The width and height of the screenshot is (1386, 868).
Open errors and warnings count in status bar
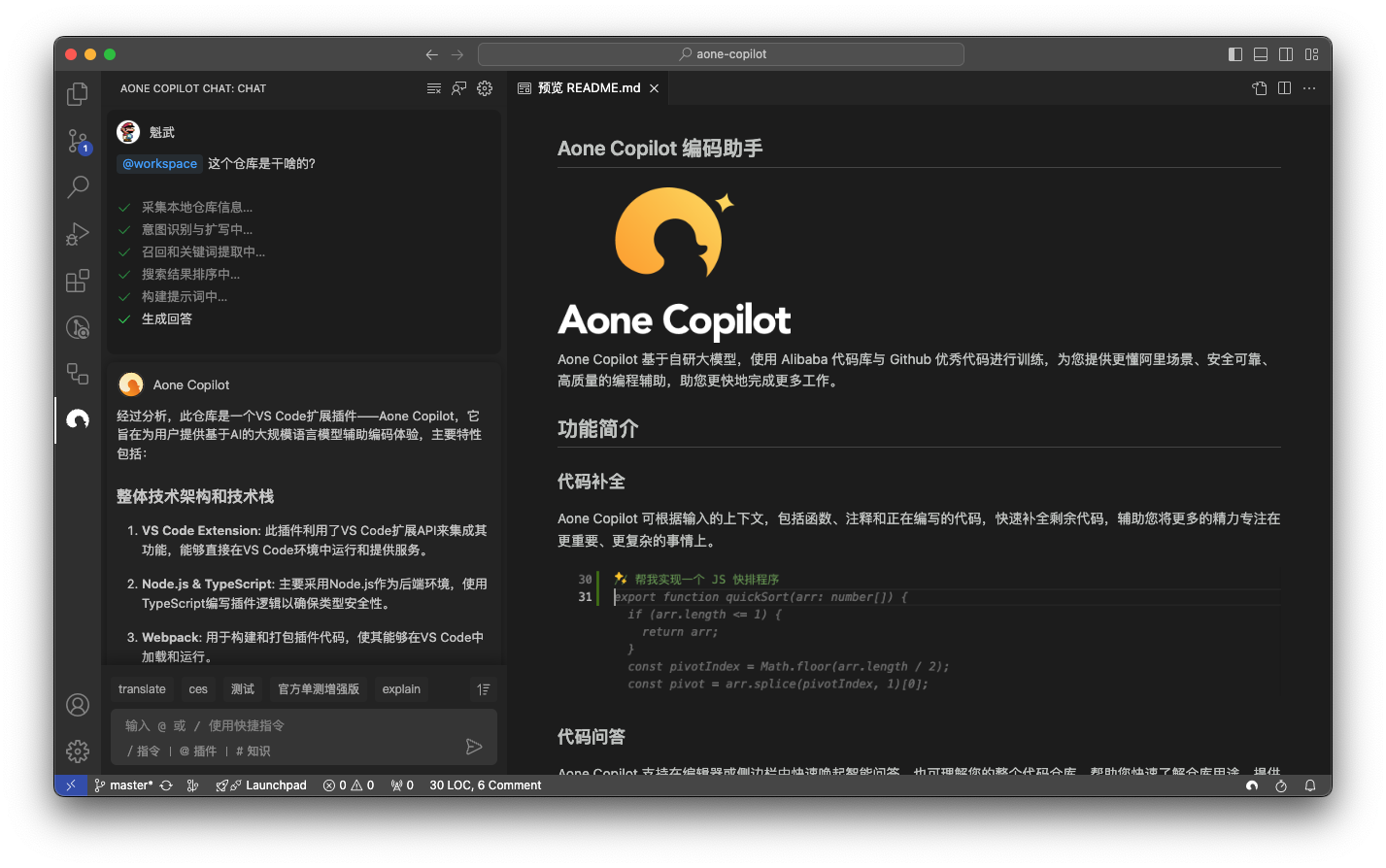[349, 785]
